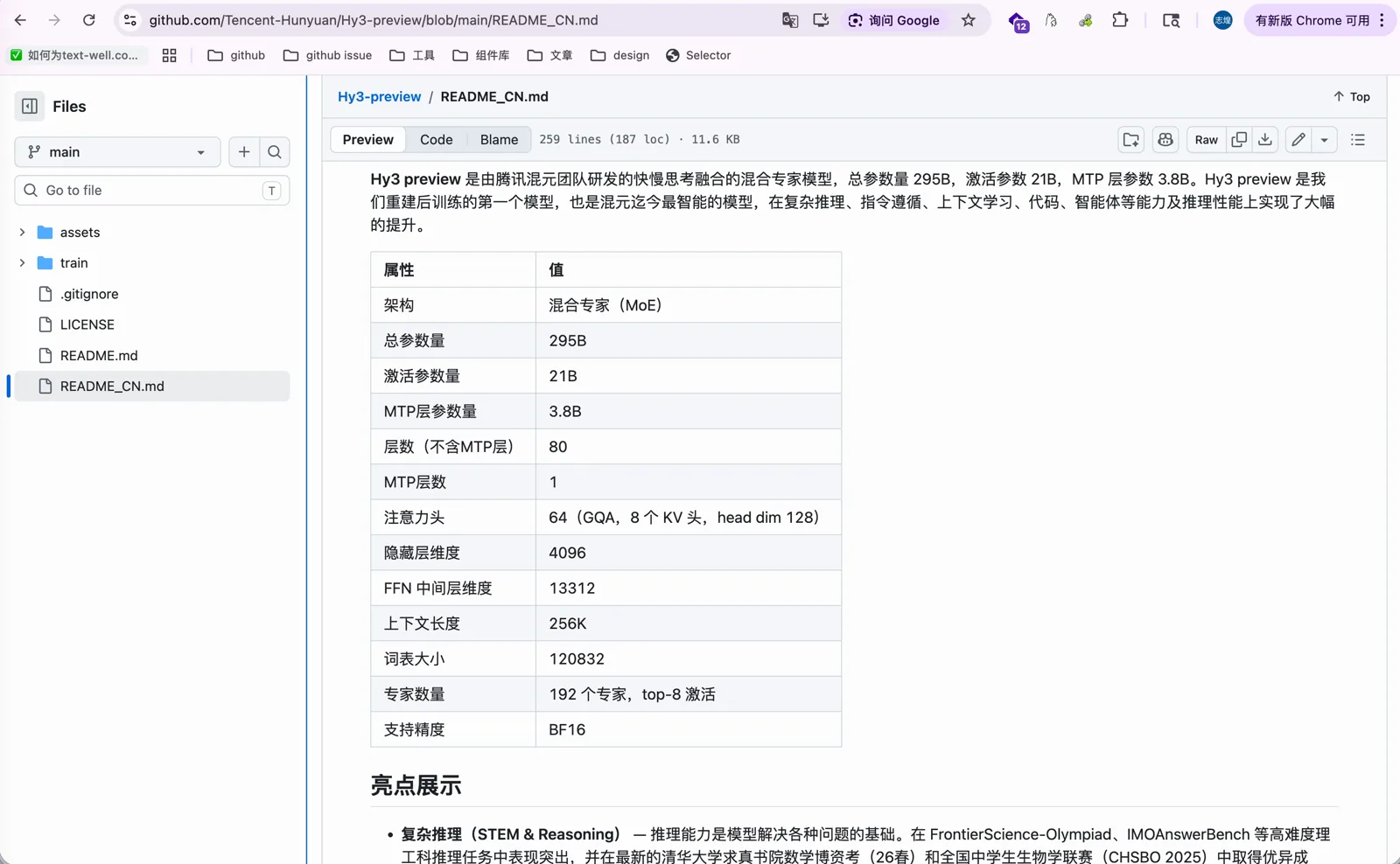
Task: Expand the train folder chevron
Action: click(x=22, y=263)
